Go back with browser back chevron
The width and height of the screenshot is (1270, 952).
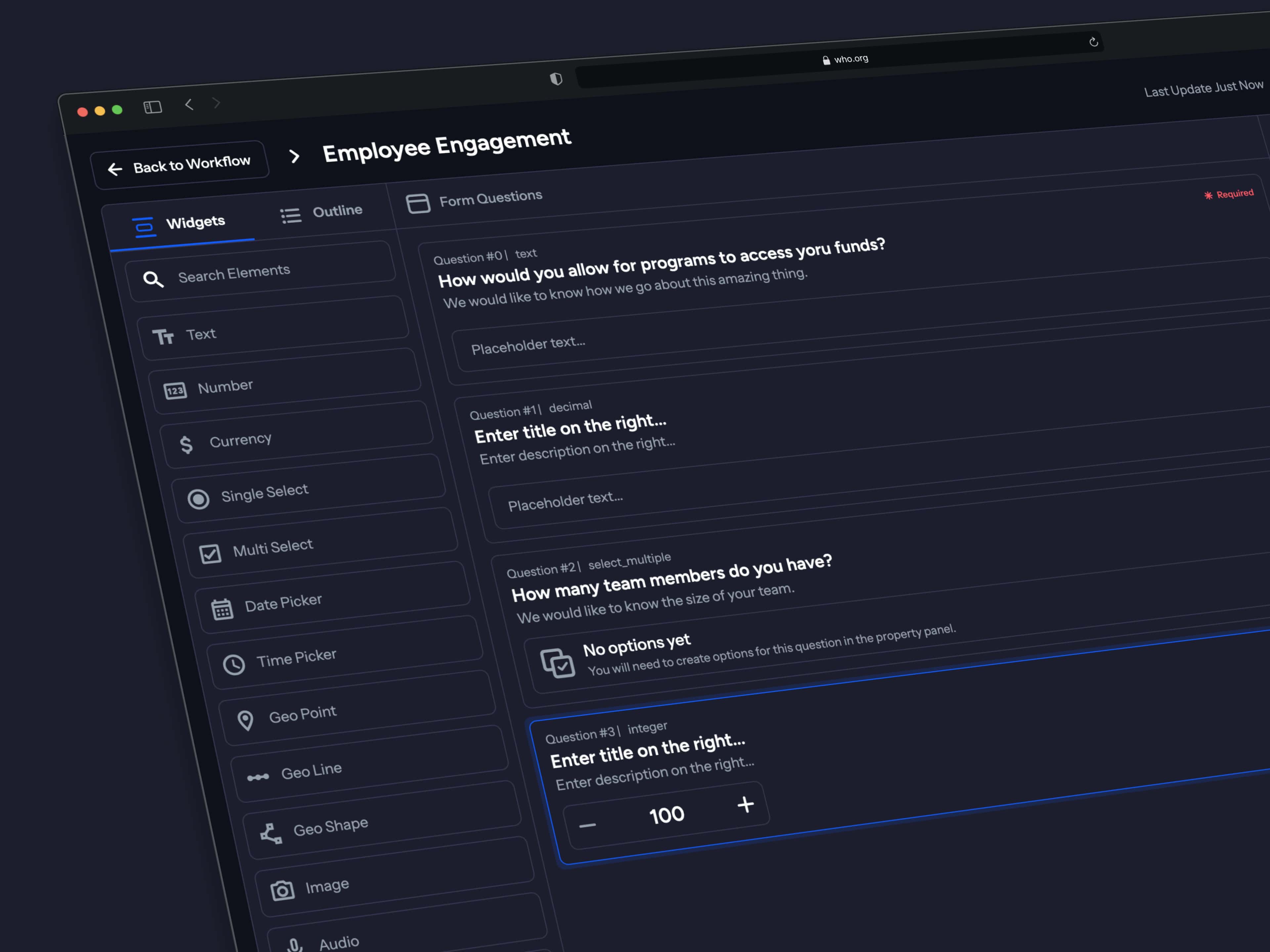(x=189, y=104)
